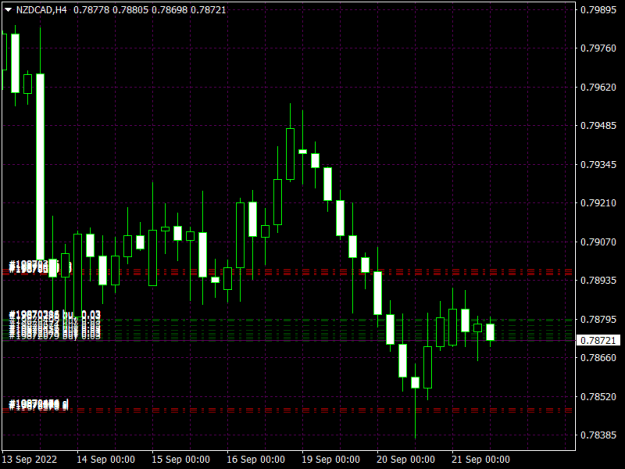The height and width of the screenshot is (469, 625).
Task: Click the triangle arrow beside NZDCAD,H4
Action: (x=8, y=10)
